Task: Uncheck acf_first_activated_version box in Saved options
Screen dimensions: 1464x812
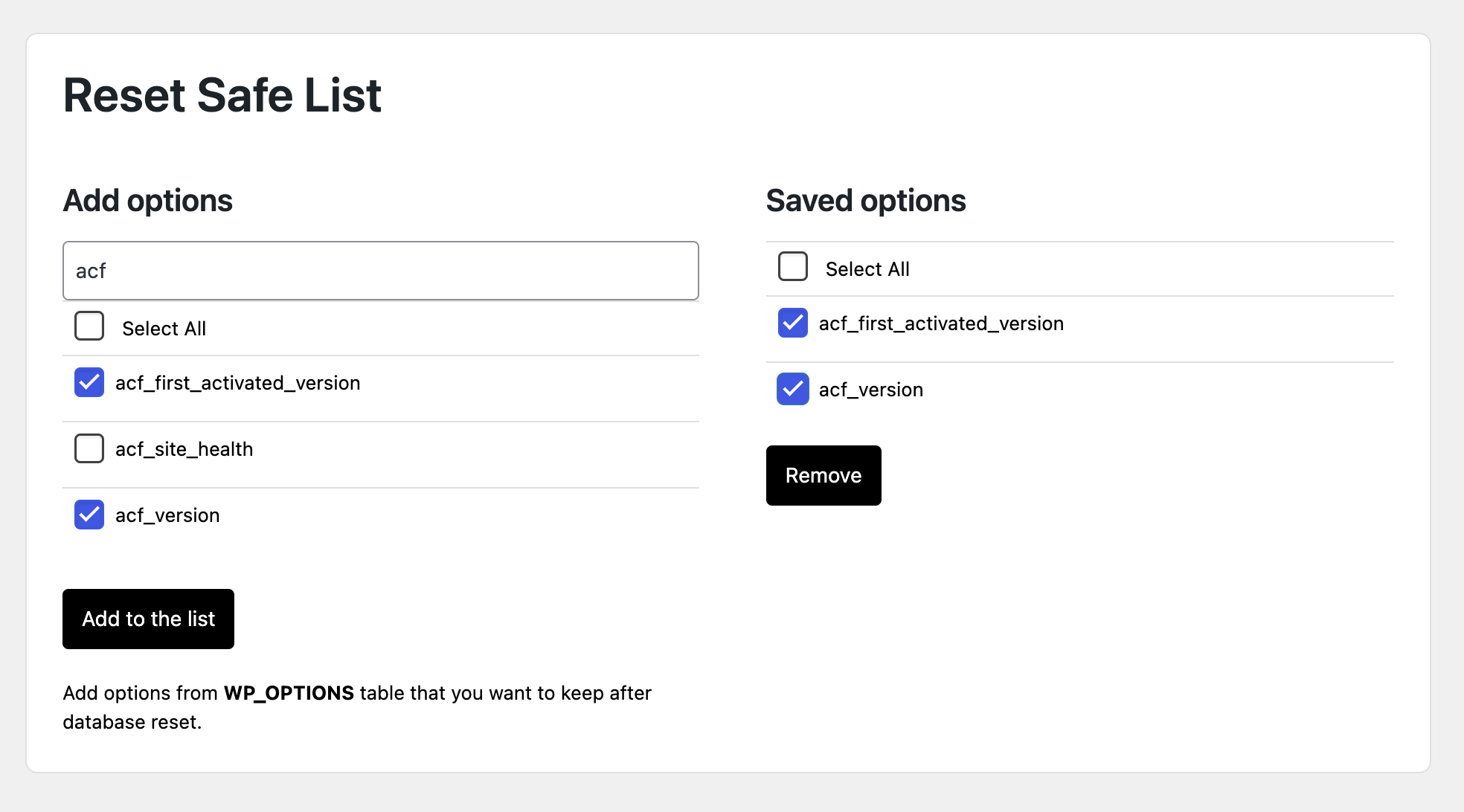Action: pyautogui.click(x=793, y=323)
